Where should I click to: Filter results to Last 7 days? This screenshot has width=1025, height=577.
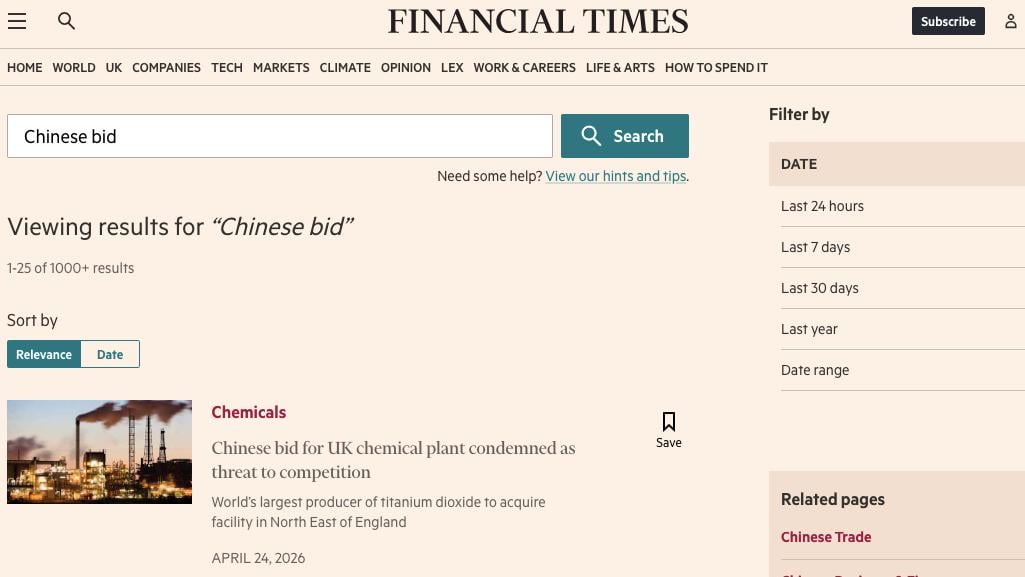[815, 247]
